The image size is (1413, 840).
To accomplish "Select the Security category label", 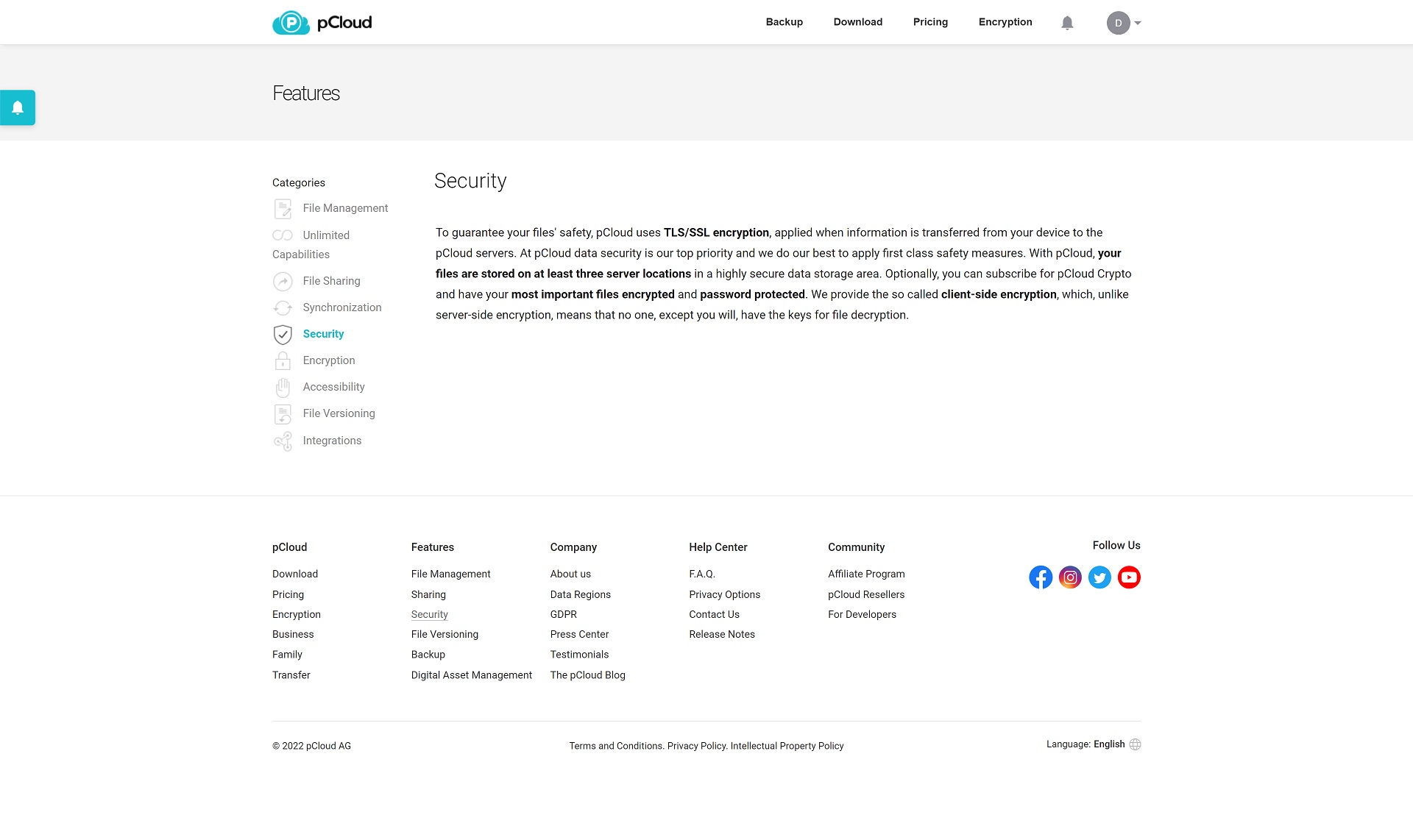I will click(323, 334).
